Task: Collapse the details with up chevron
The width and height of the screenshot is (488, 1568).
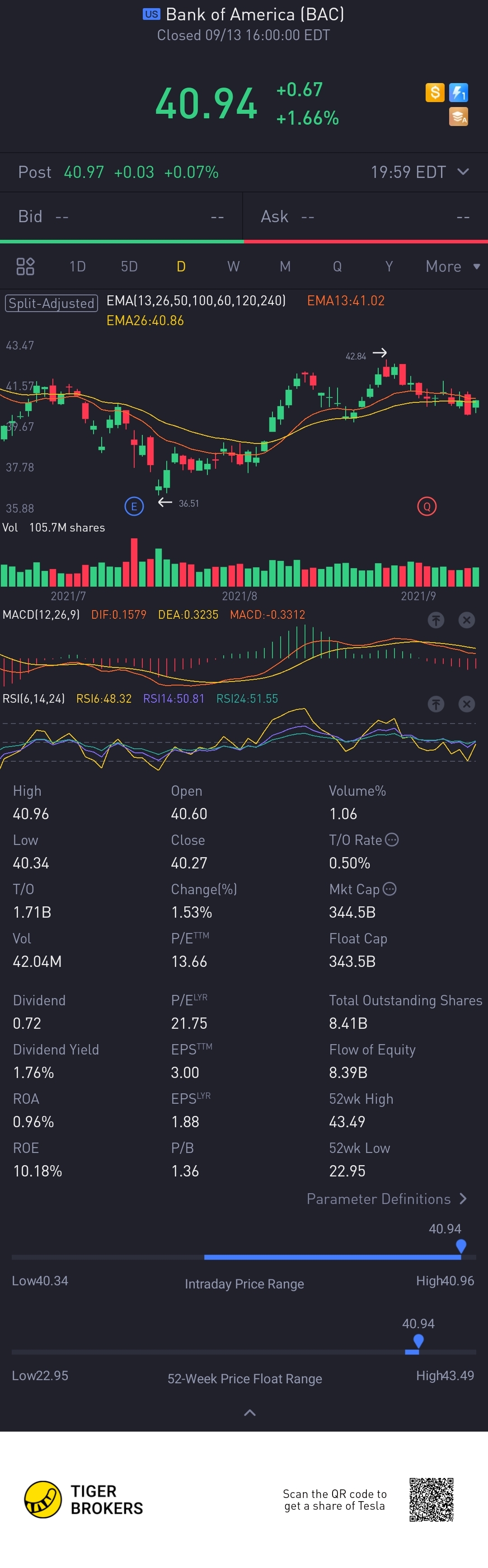Action: click(250, 1412)
